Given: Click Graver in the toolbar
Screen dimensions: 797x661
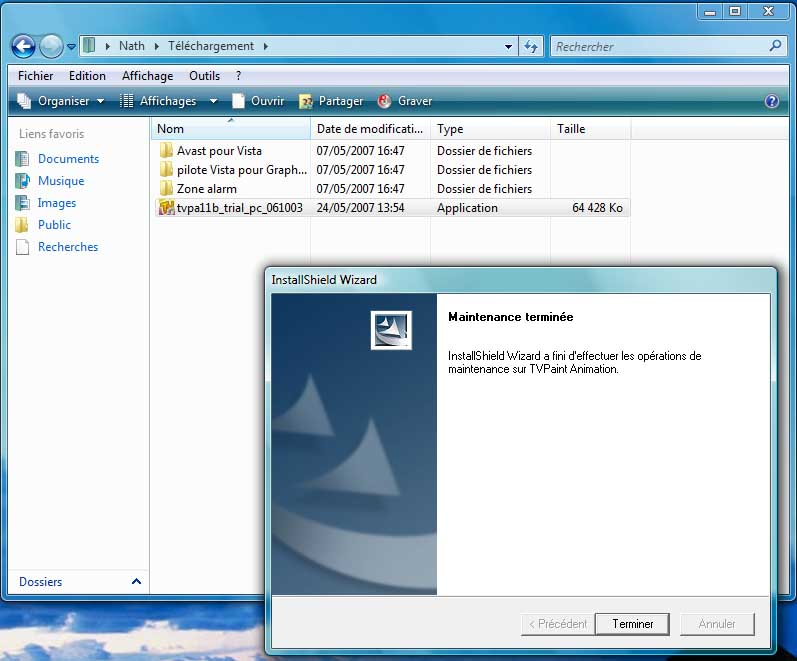Looking at the screenshot, I should [x=405, y=101].
